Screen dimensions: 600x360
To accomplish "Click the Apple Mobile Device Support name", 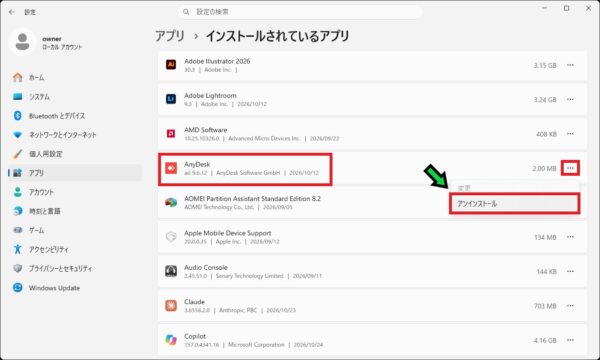I will click(x=227, y=233).
